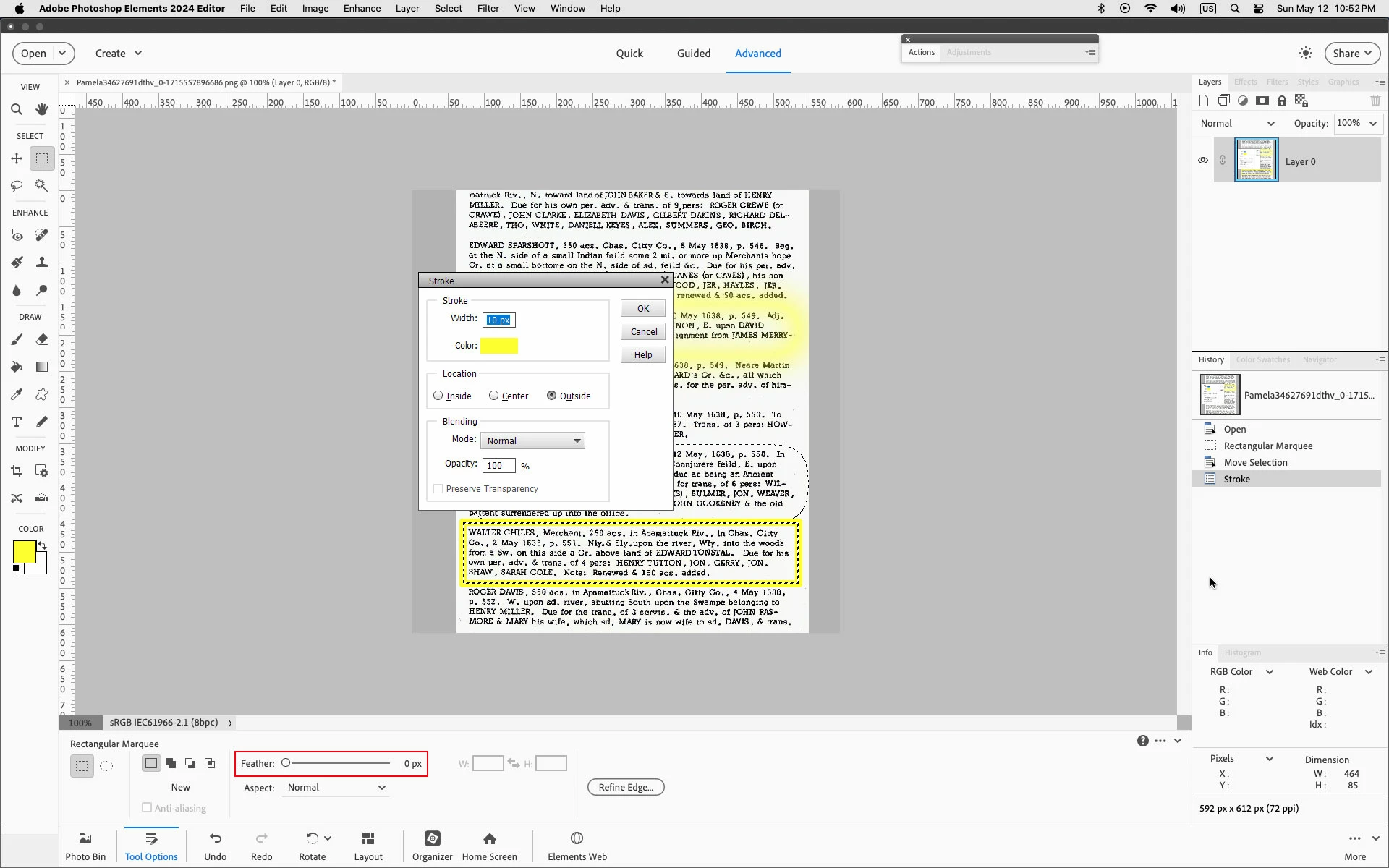Click the yellow stroke Color swatch

click(499, 346)
